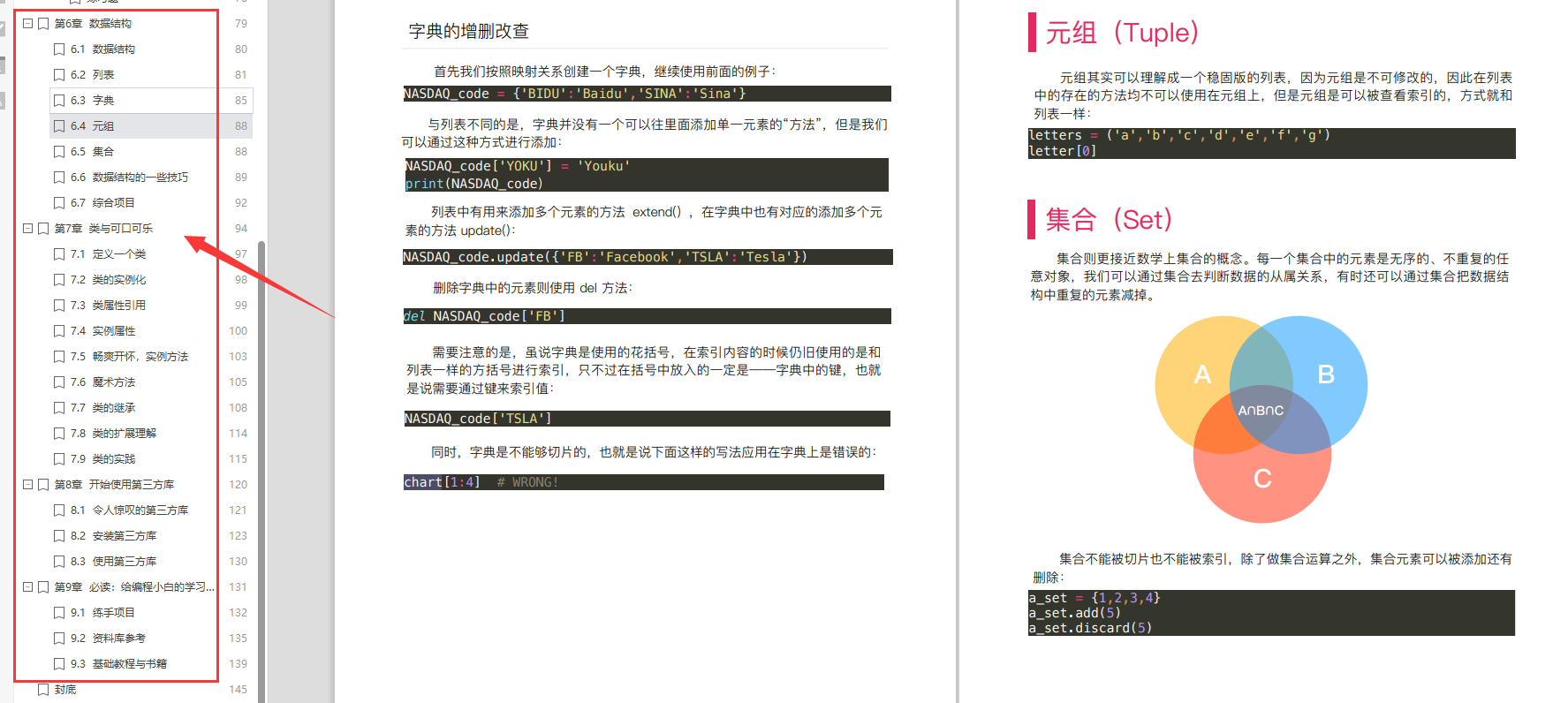Tick the checkbox beside 第7章 类与可口可乐
This screenshot has width=1568, height=703.
tap(43, 229)
